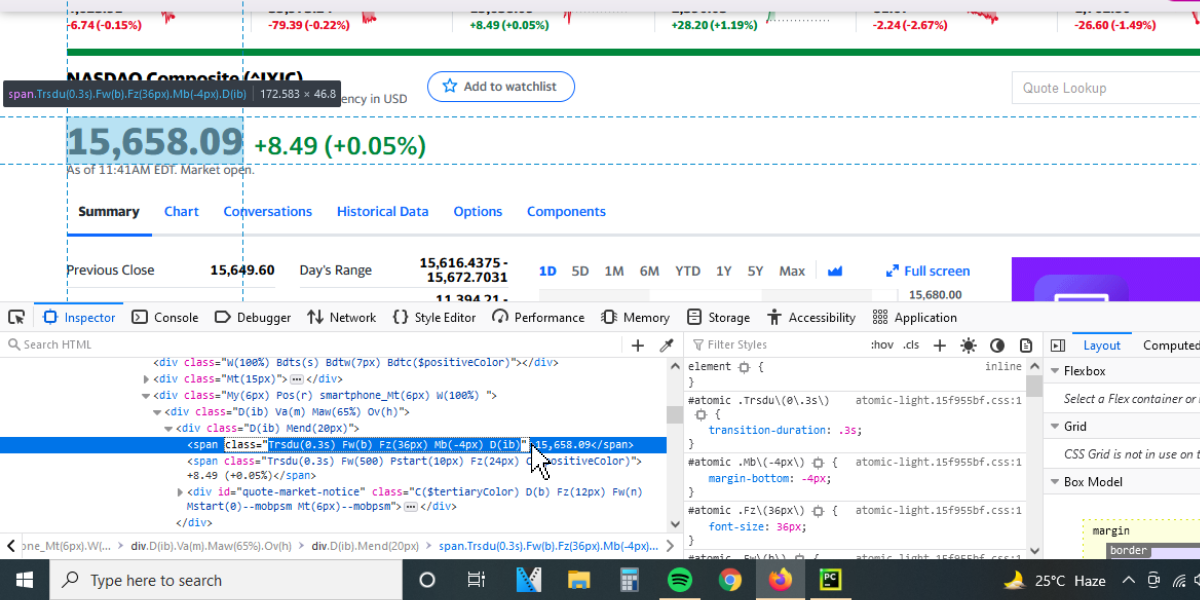
Task: Toggle dark color scheme simulation
Action: pos(996,344)
